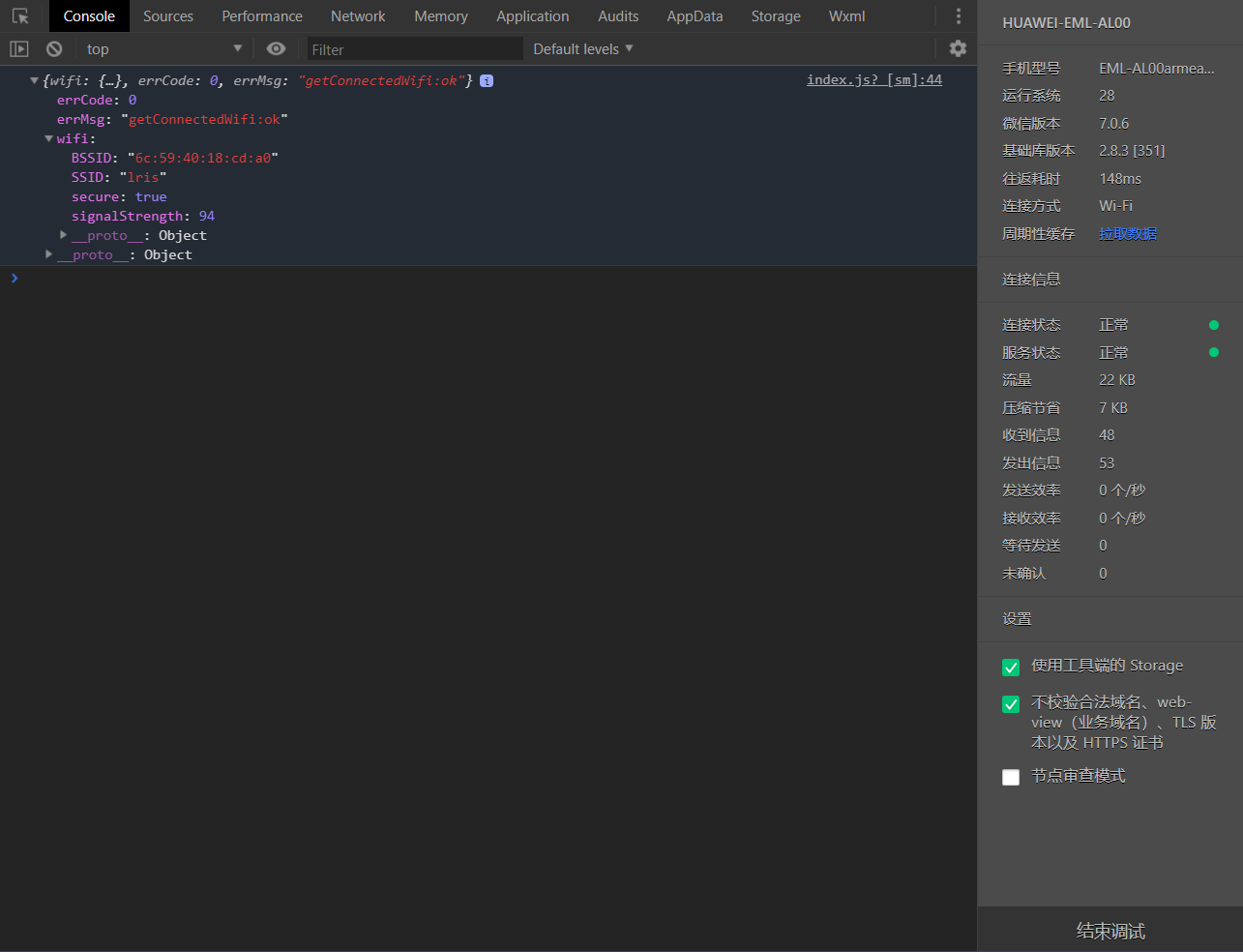Activate the inspect element selector icon
This screenshot has width=1243, height=952.
click(x=20, y=16)
